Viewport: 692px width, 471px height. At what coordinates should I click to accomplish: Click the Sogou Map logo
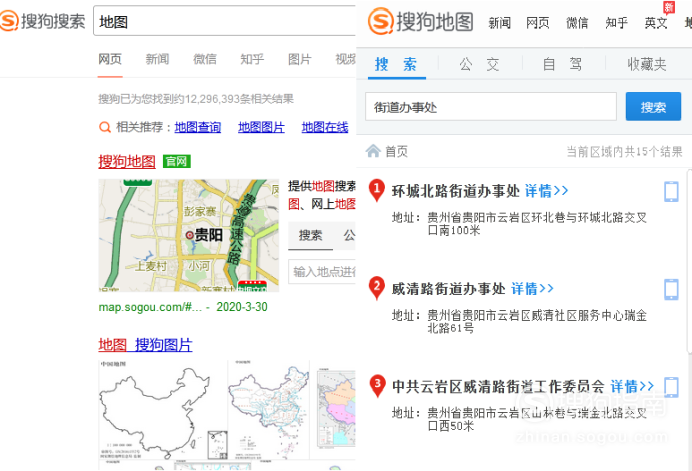421,21
